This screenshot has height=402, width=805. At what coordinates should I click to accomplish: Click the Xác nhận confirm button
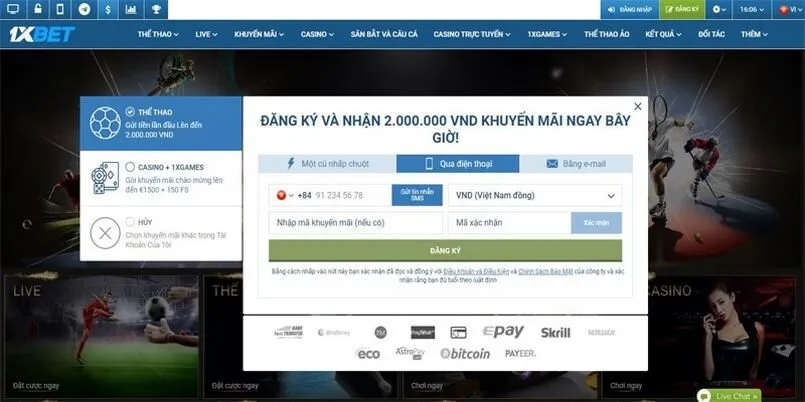point(596,223)
